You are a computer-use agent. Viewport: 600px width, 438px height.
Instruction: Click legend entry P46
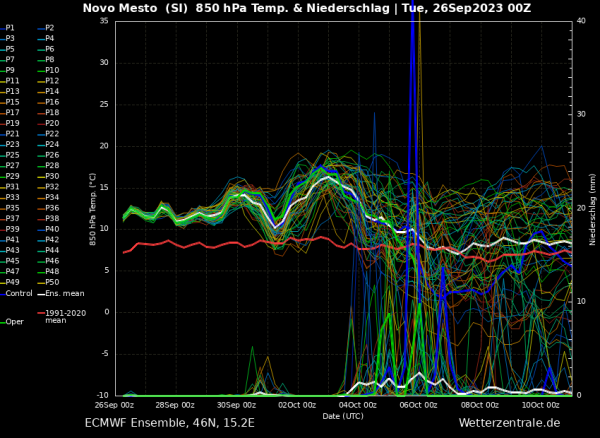click(x=48, y=261)
